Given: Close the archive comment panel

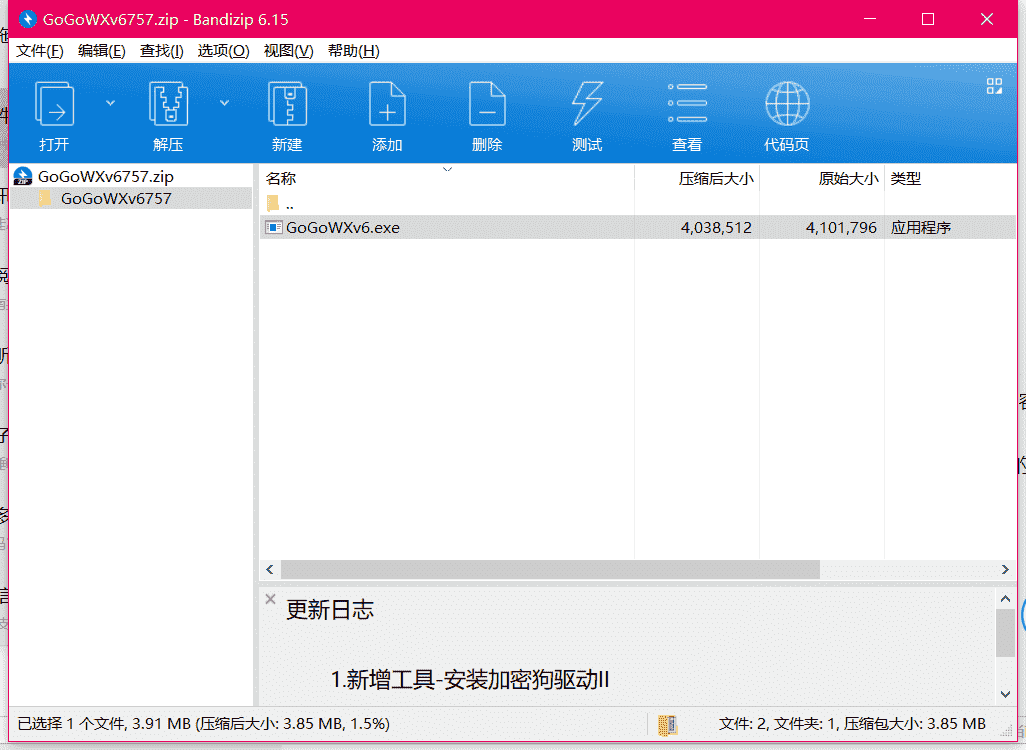Looking at the screenshot, I should (x=270, y=599).
